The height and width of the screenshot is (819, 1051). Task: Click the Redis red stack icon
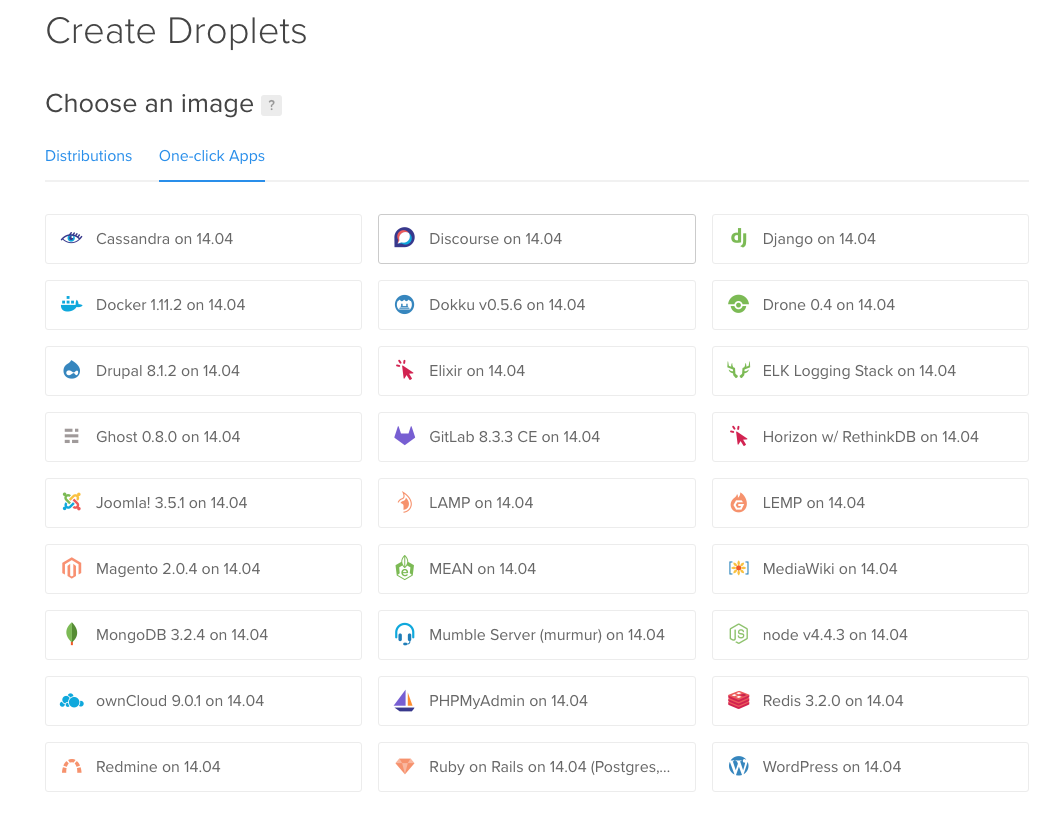coord(738,700)
